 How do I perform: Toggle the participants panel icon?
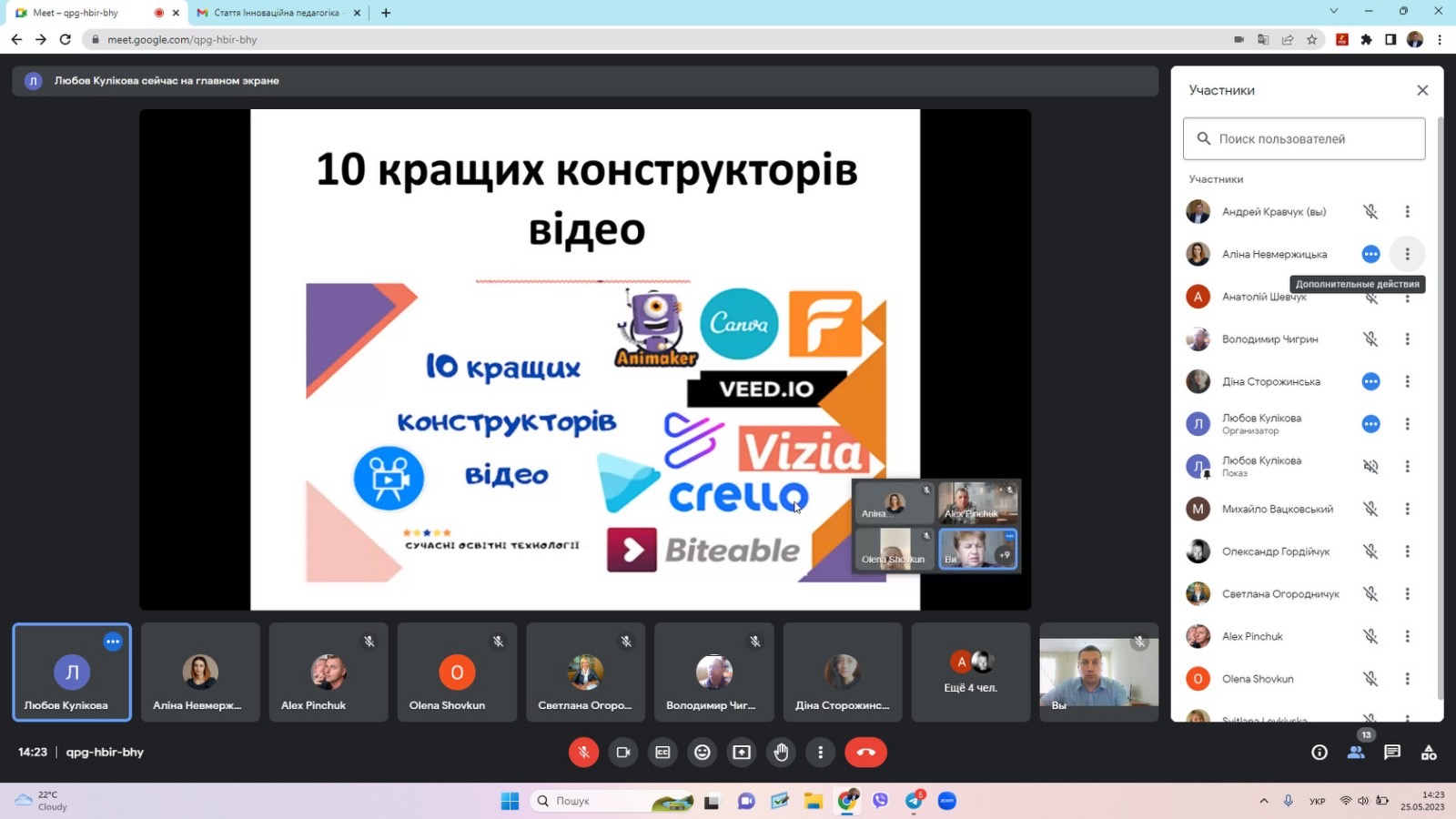[x=1356, y=753]
